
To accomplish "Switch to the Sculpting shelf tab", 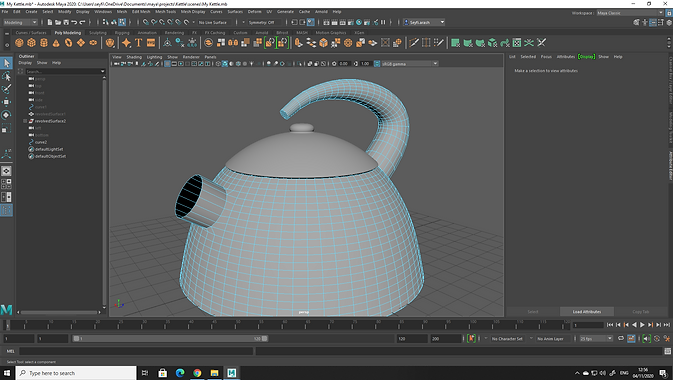I will tap(98, 33).
